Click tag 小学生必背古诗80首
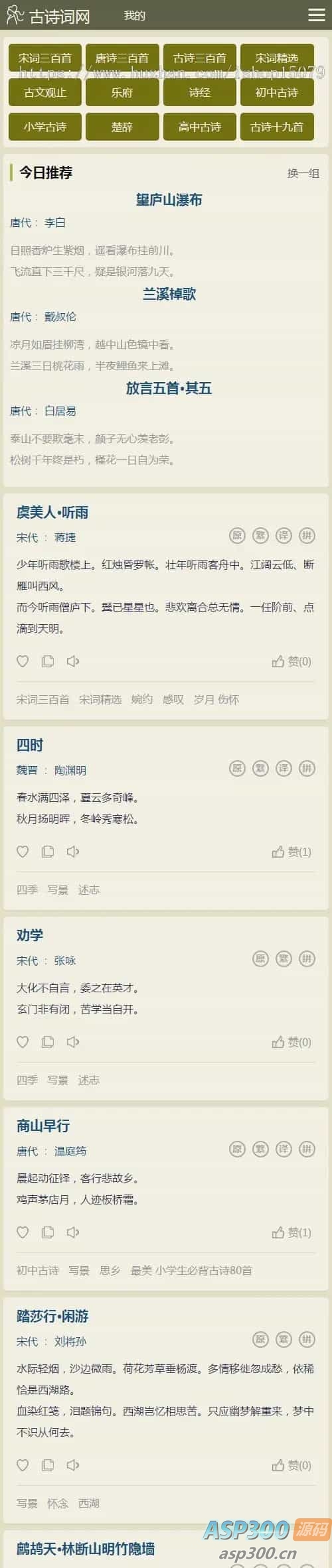The image size is (332, 1568). (x=204, y=1270)
